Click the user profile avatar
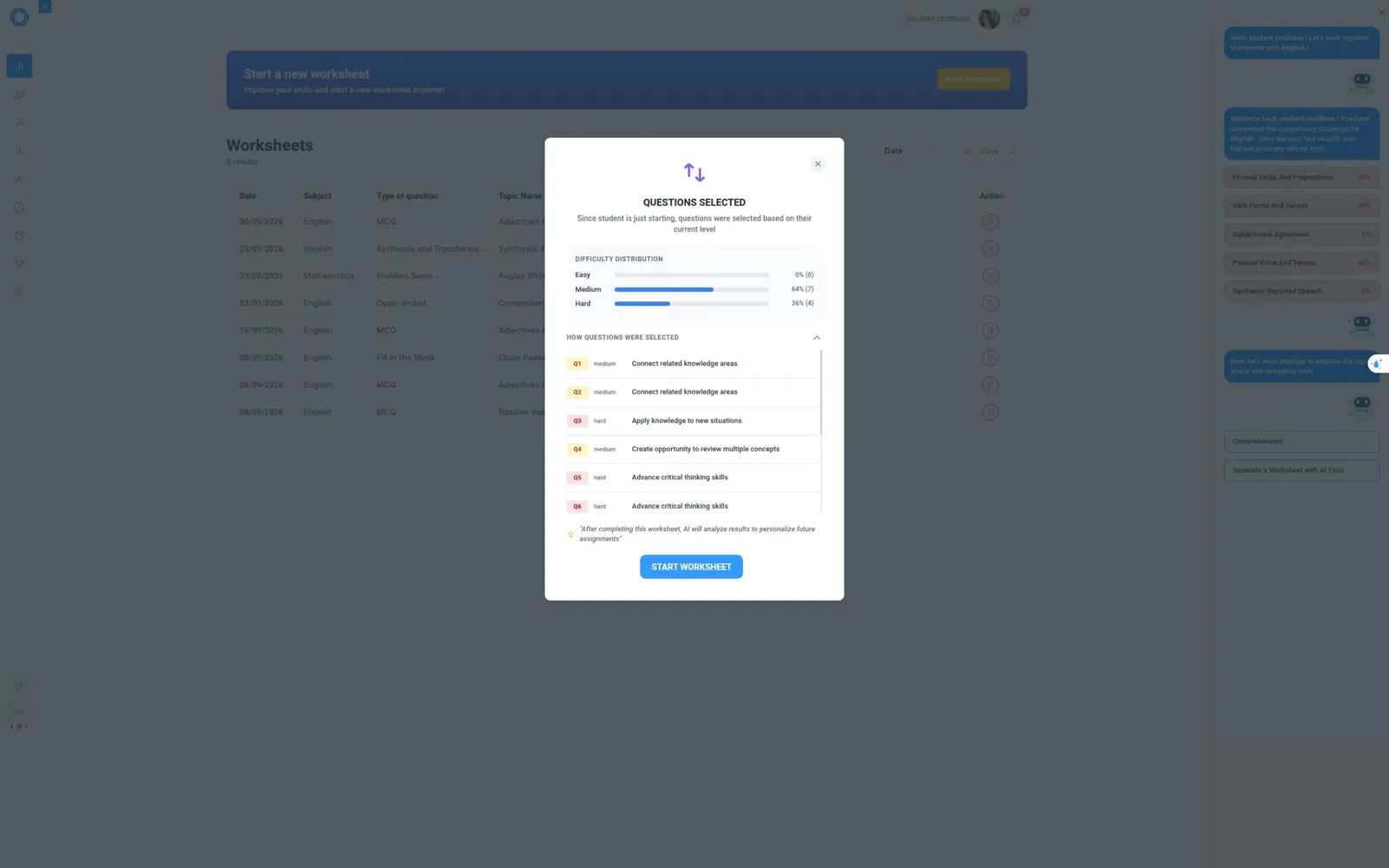1389x868 pixels. (x=989, y=18)
